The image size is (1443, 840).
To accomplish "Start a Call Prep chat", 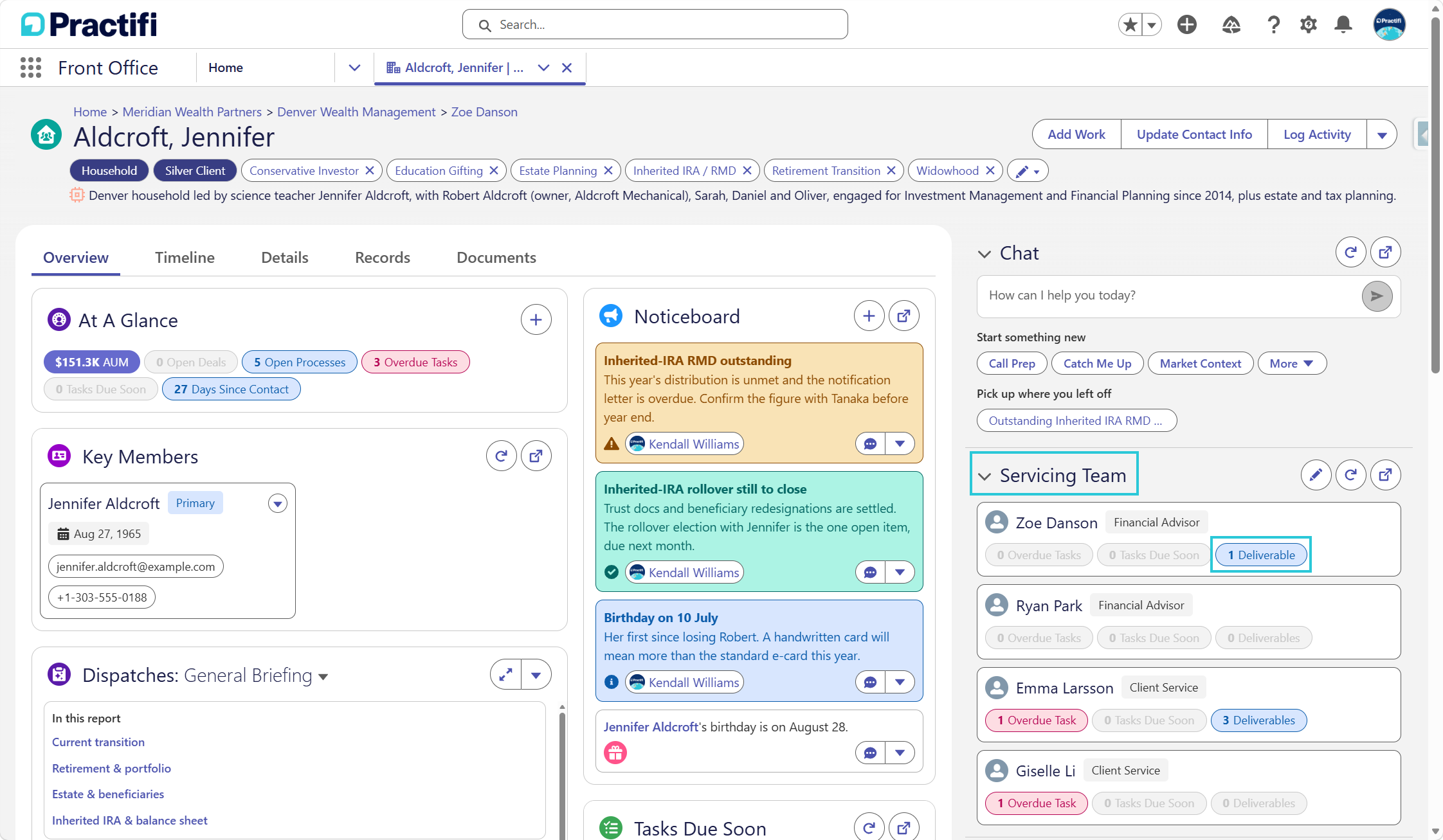I will 1012,364.
